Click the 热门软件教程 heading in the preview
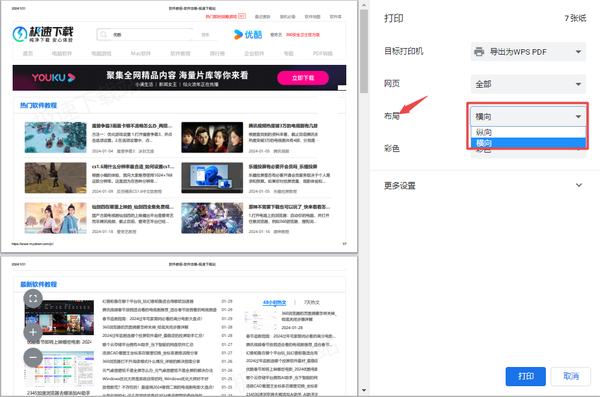 [x=38, y=105]
